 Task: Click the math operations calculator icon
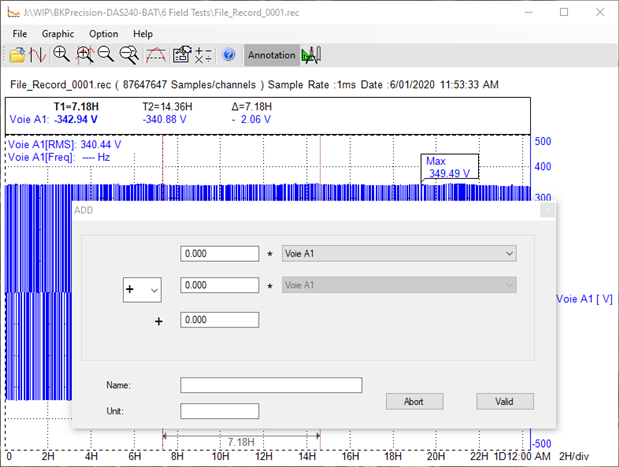203,55
